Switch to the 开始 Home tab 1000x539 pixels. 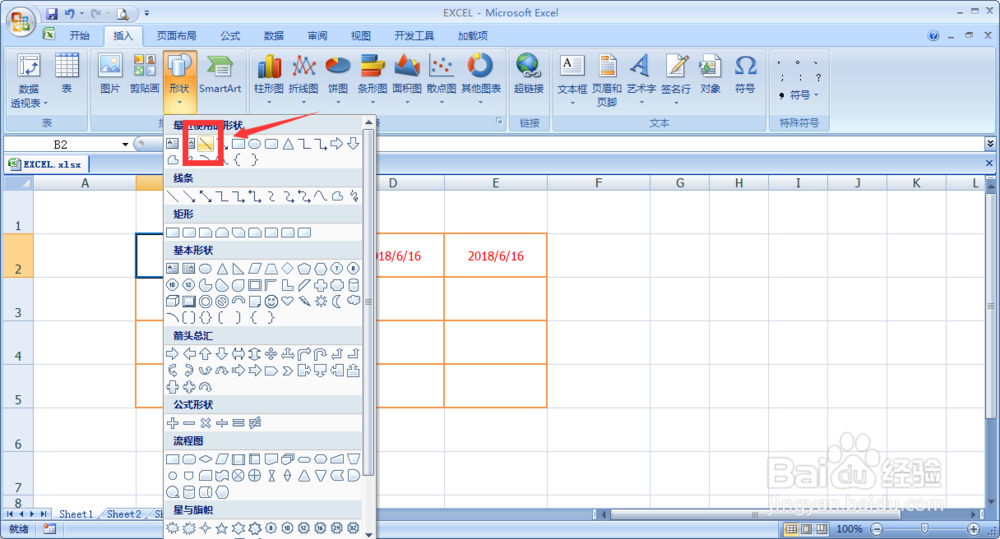80,36
